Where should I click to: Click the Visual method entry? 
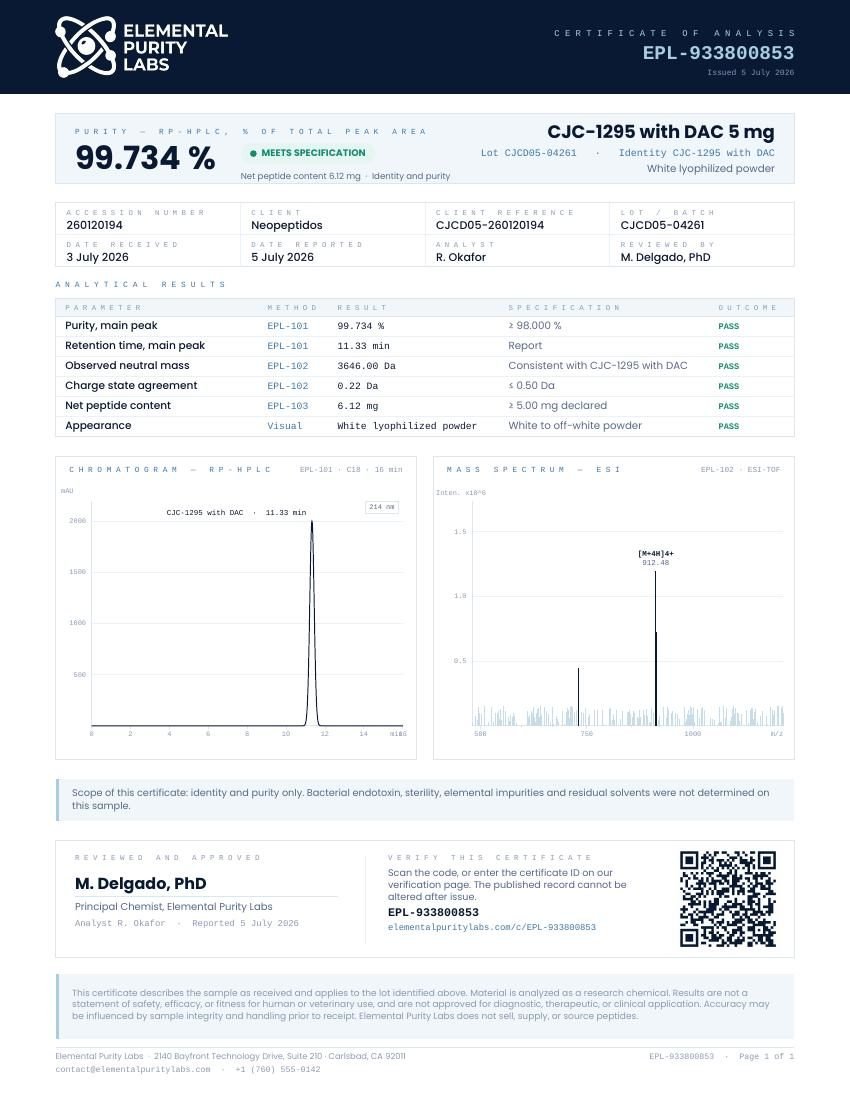click(285, 426)
